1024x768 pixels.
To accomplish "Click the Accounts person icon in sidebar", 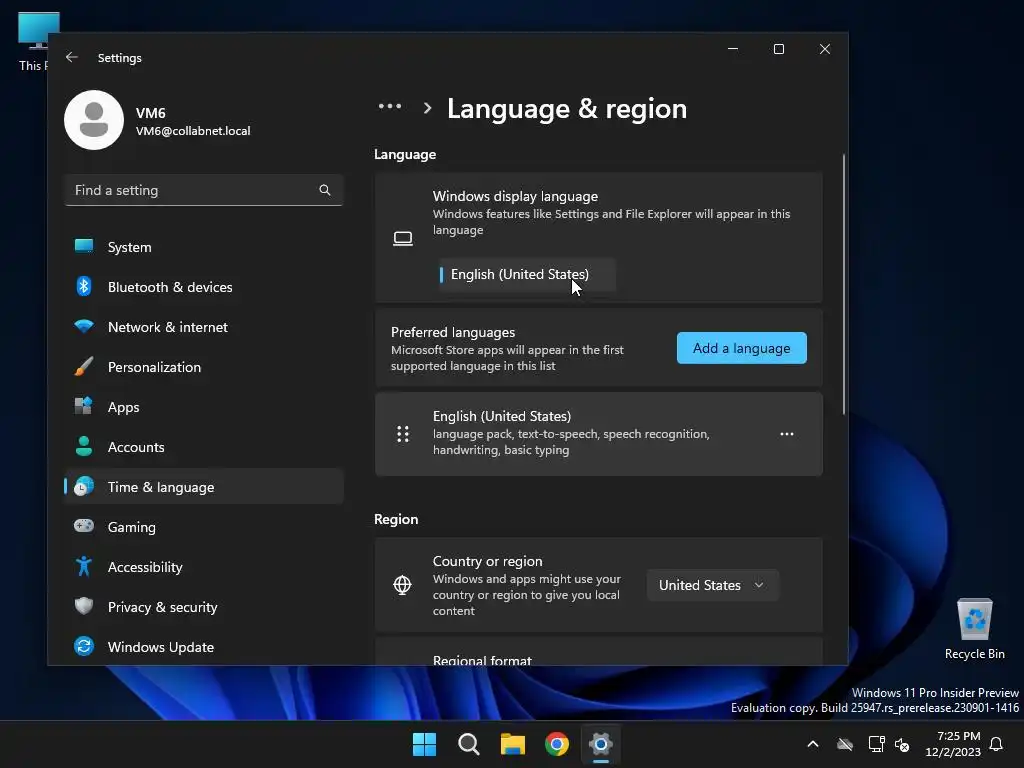I will [84, 446].
